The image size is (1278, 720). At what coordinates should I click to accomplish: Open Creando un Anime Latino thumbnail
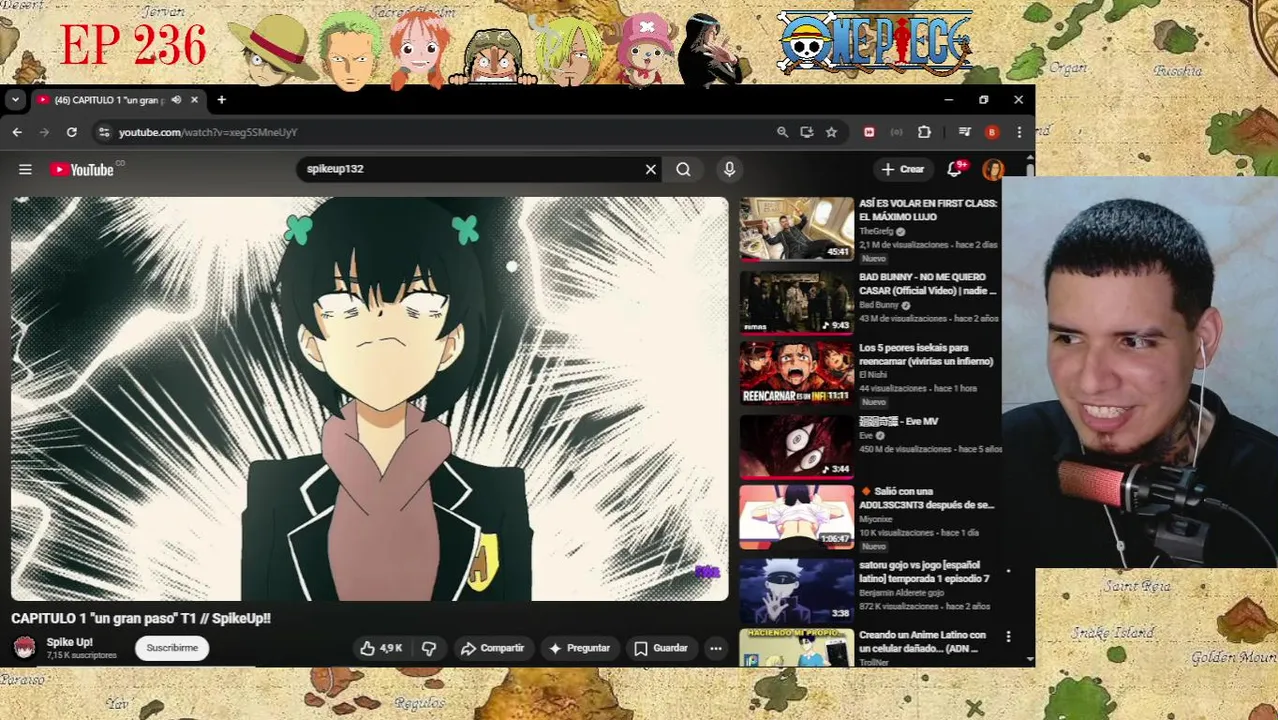[x=796, y=646]
